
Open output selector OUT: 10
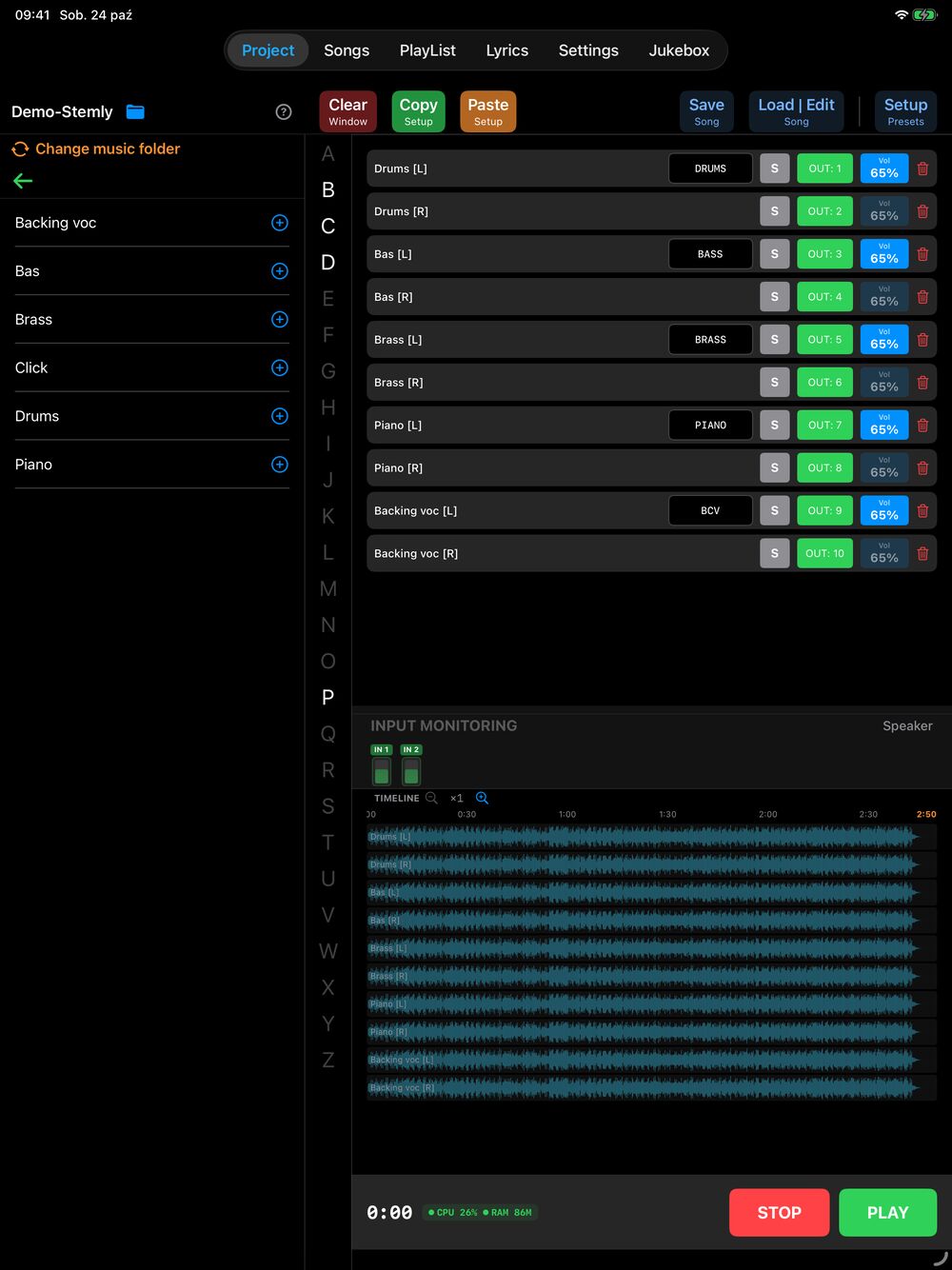click(824, 553)
